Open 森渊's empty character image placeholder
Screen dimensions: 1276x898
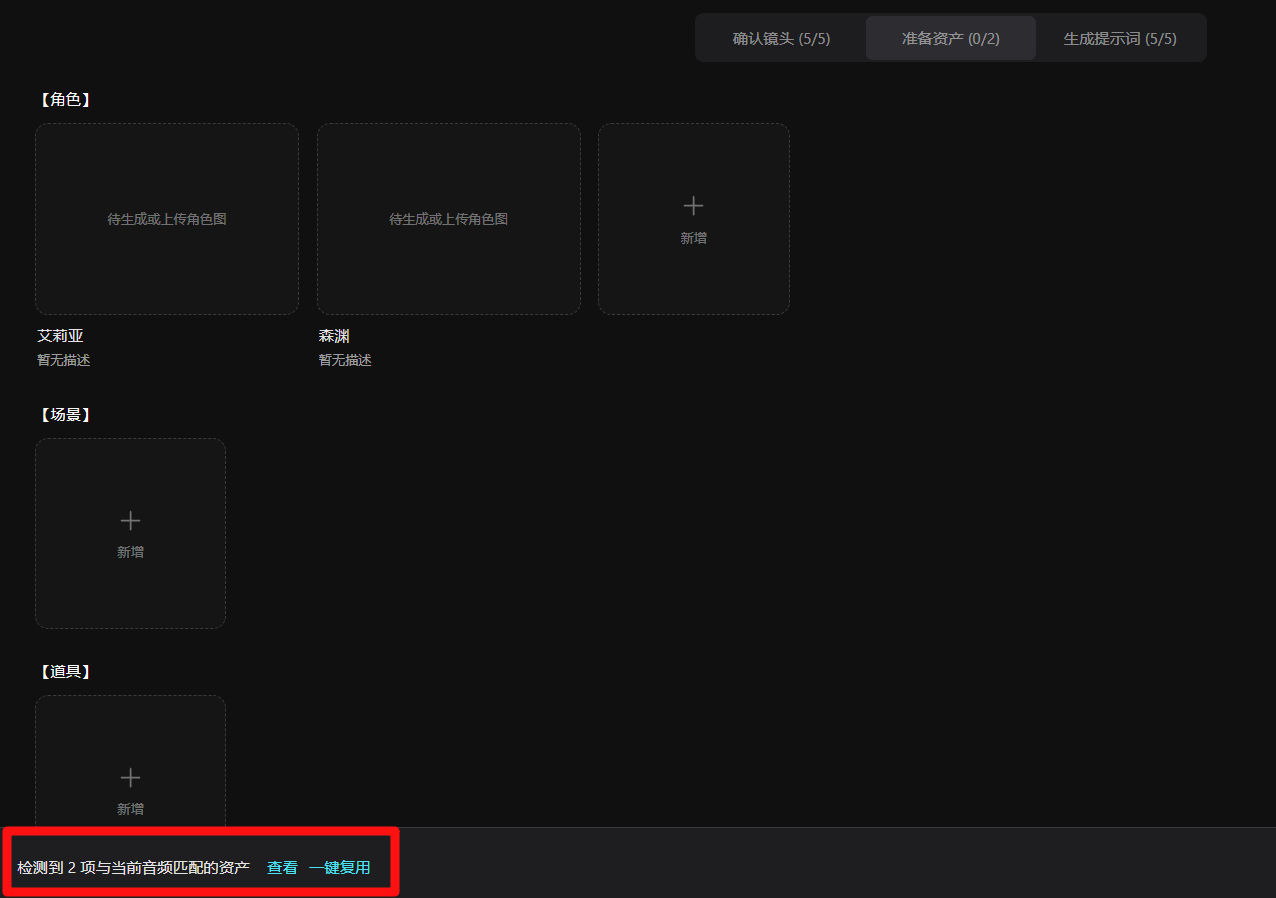(x=449, y=219)
